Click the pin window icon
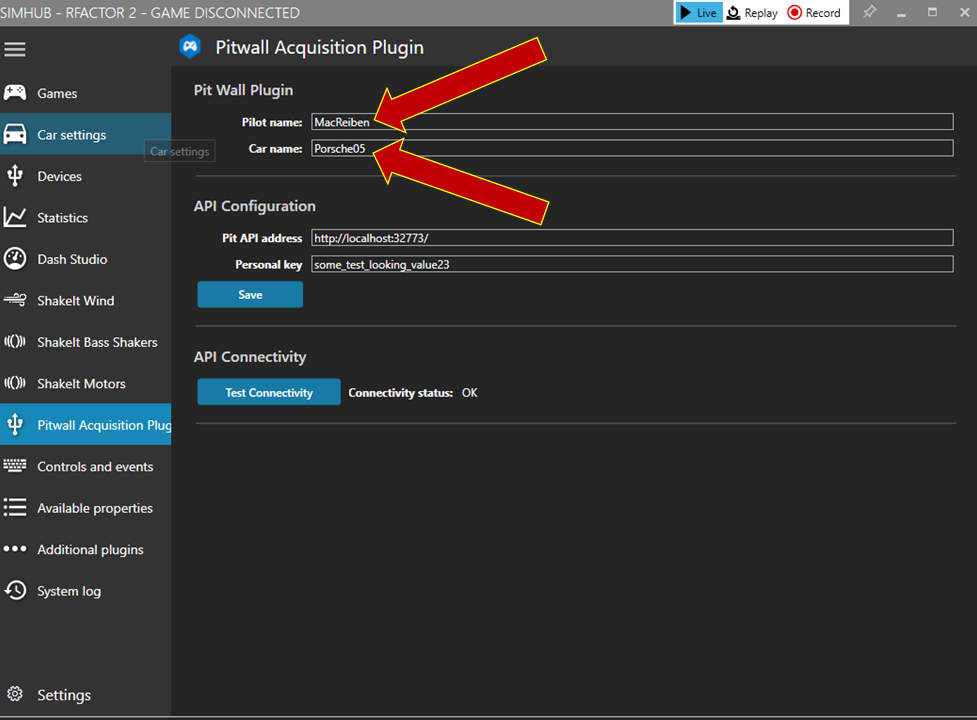977x720 pixels. click(869, 12)
